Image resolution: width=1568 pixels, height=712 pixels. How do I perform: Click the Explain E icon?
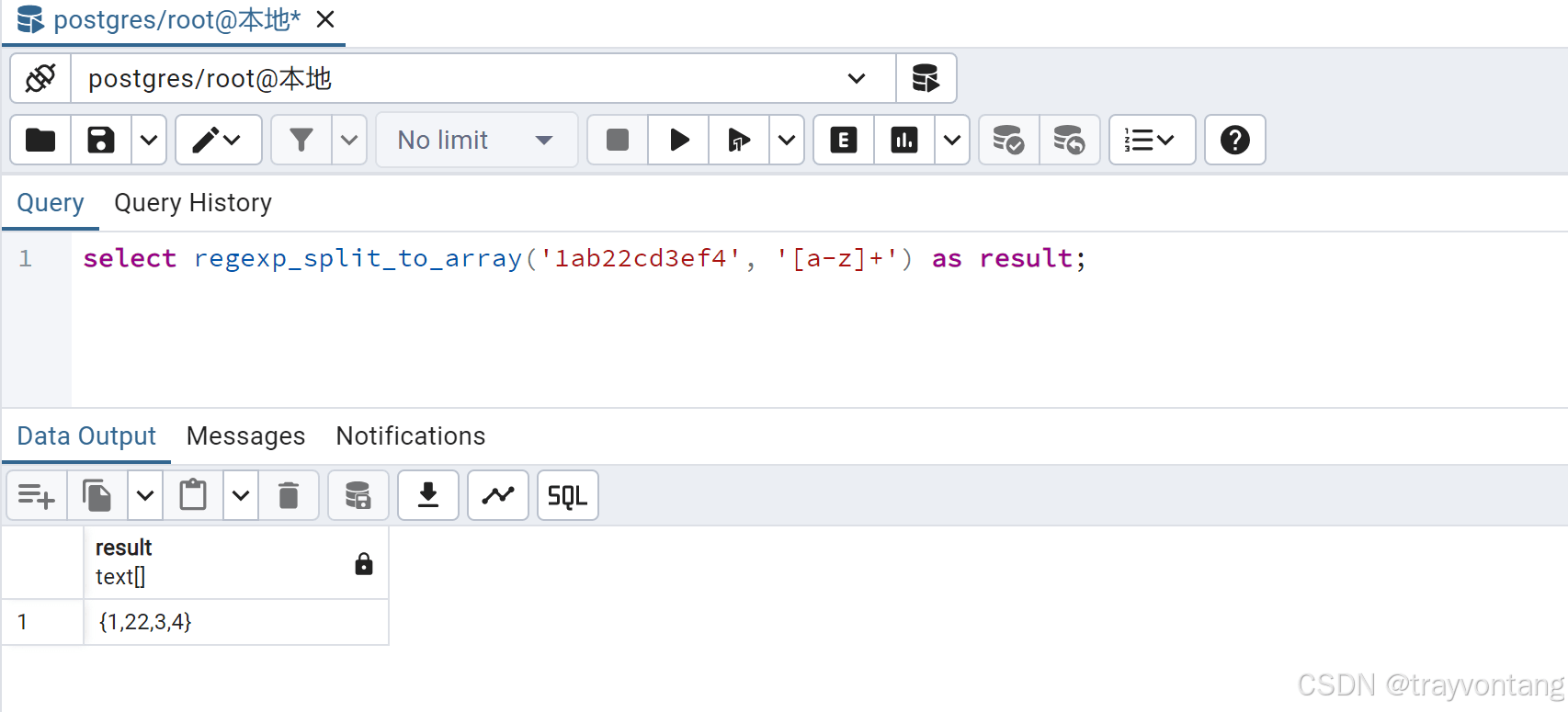click(844, 140)
